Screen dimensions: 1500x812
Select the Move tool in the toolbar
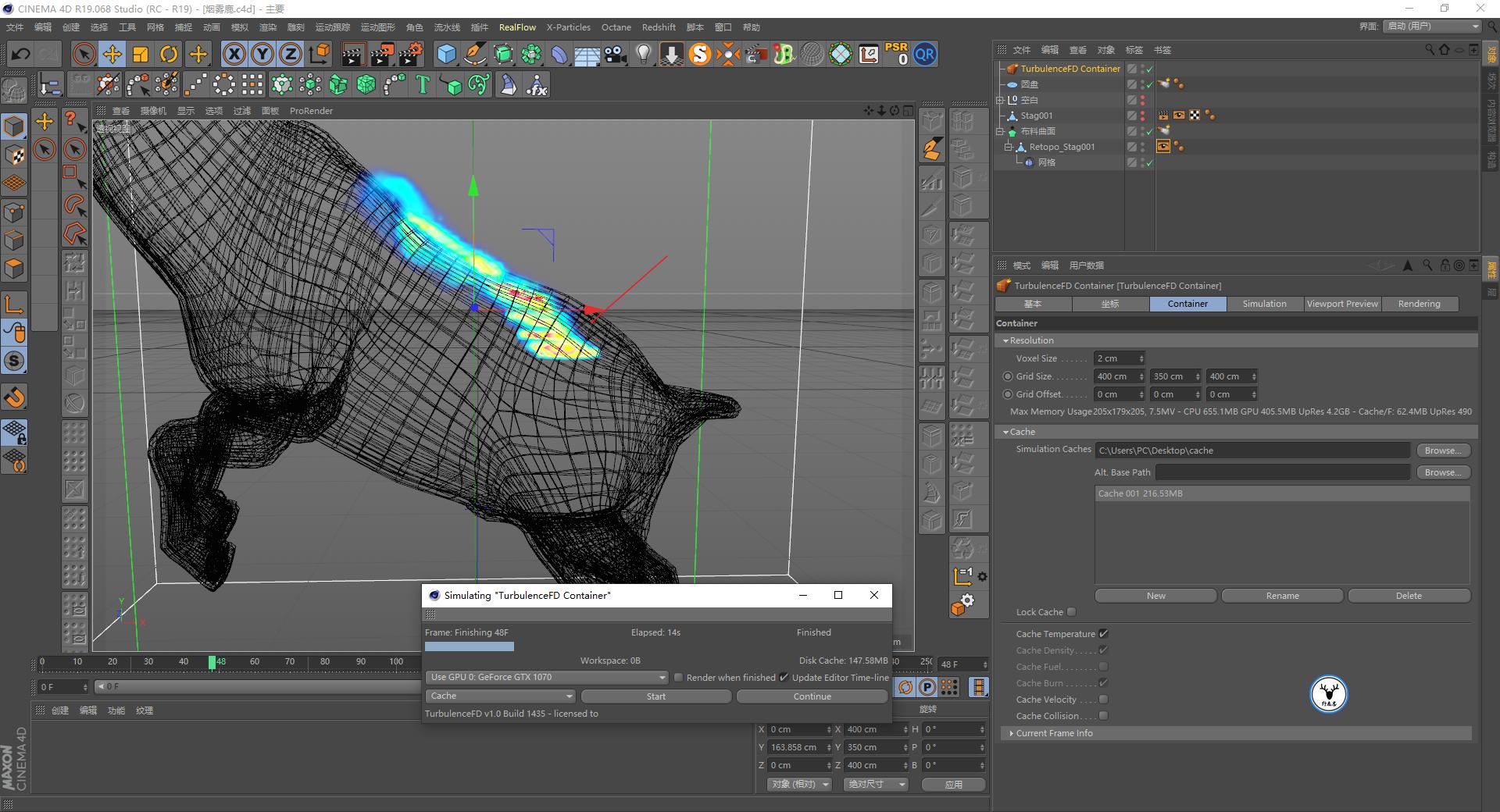(x=112, y=54)
